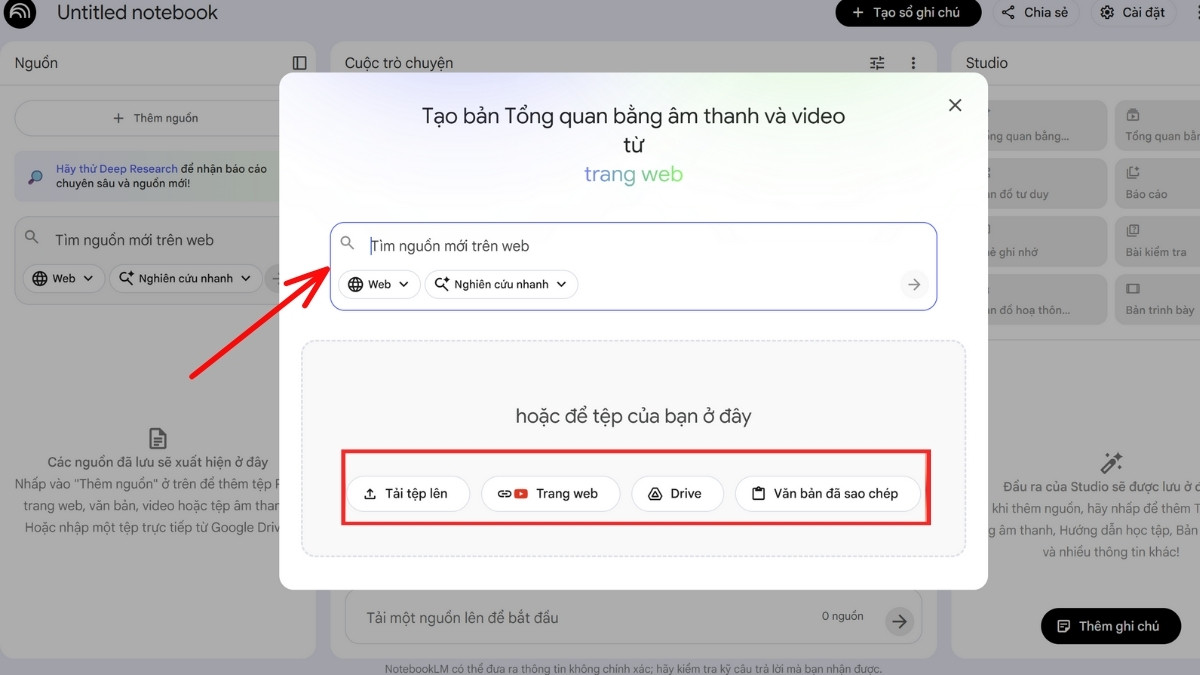Screen dimensions: 1200x675
Task: Upload a file with Tải tệp lên
Action: [x=408, y=493]
